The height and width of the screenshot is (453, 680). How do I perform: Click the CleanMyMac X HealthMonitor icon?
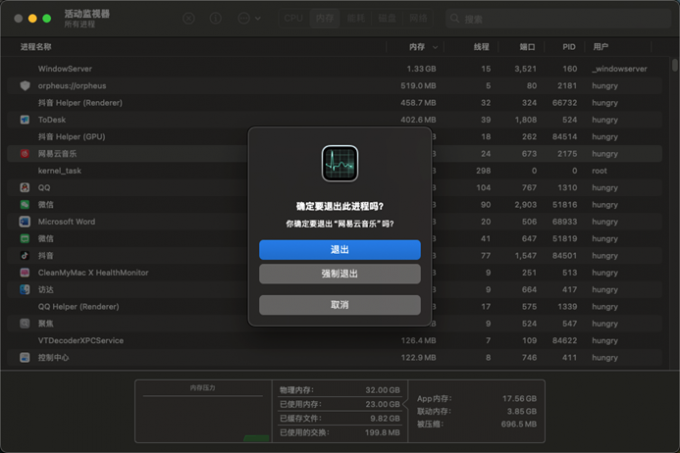[x=25, y=273]
